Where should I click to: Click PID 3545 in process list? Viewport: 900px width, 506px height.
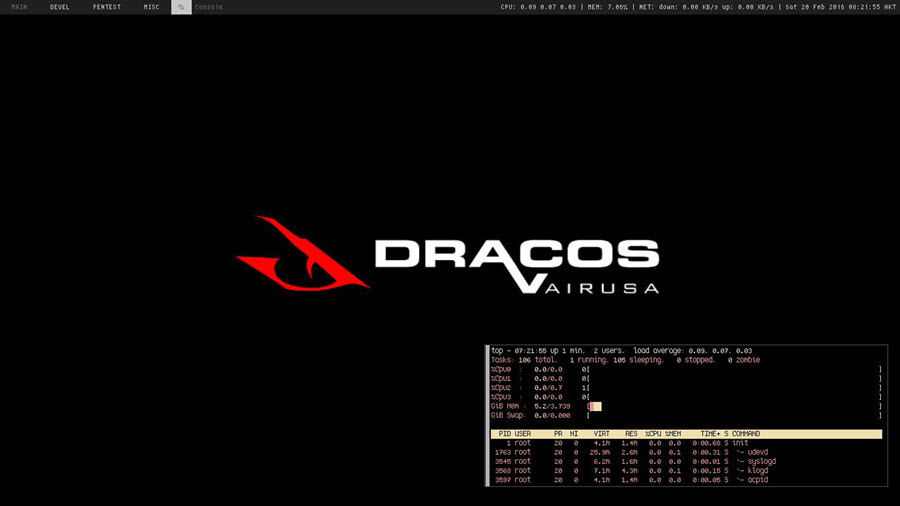coord(503,461)
